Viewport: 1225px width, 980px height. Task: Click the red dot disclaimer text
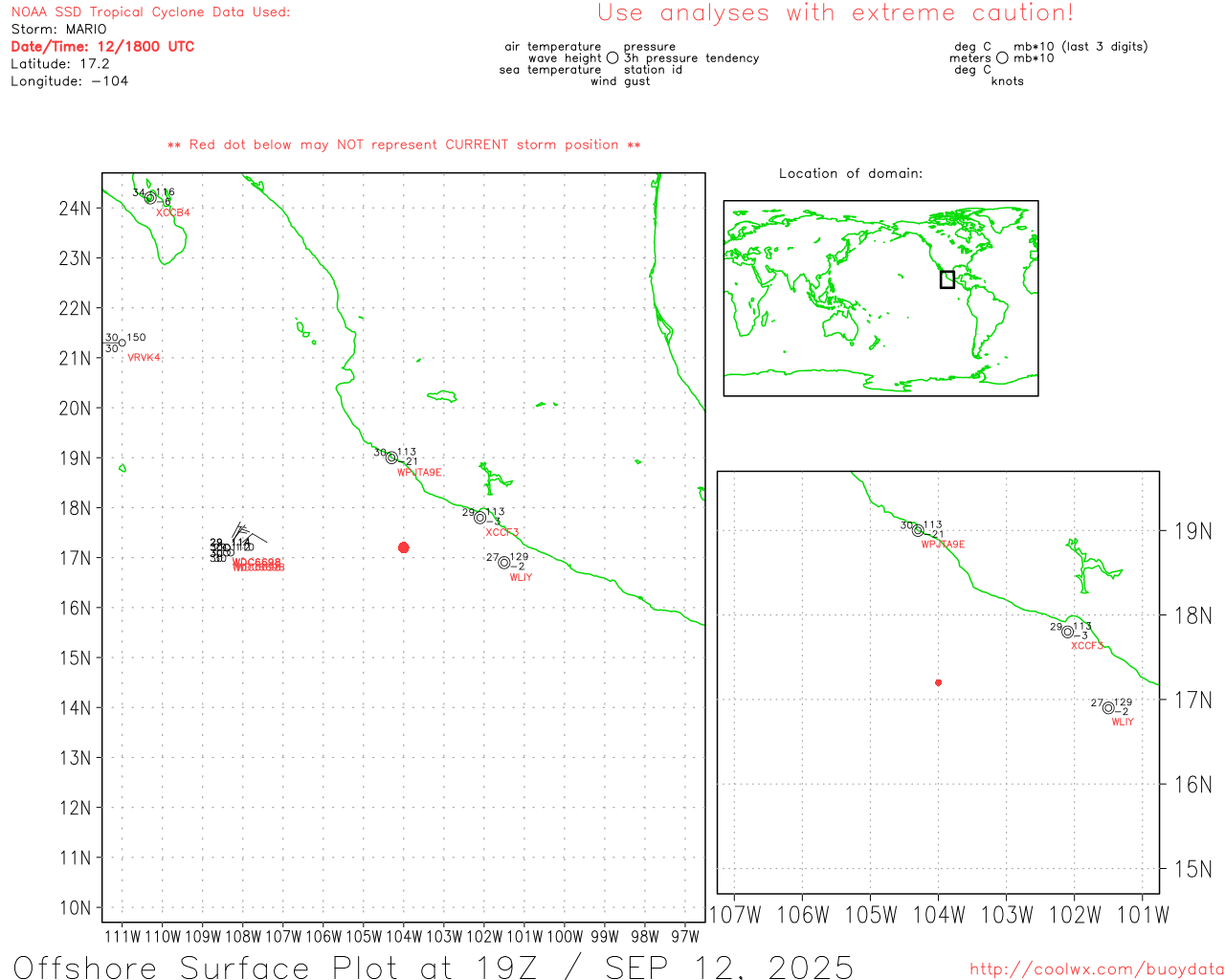404,145
